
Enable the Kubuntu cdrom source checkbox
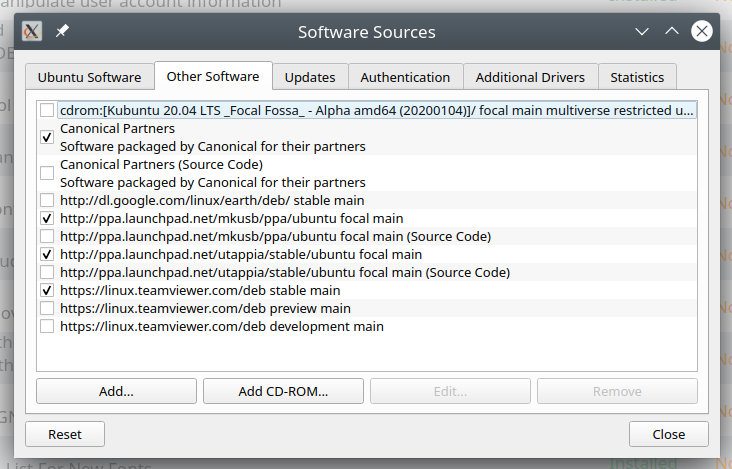(47, 110)
